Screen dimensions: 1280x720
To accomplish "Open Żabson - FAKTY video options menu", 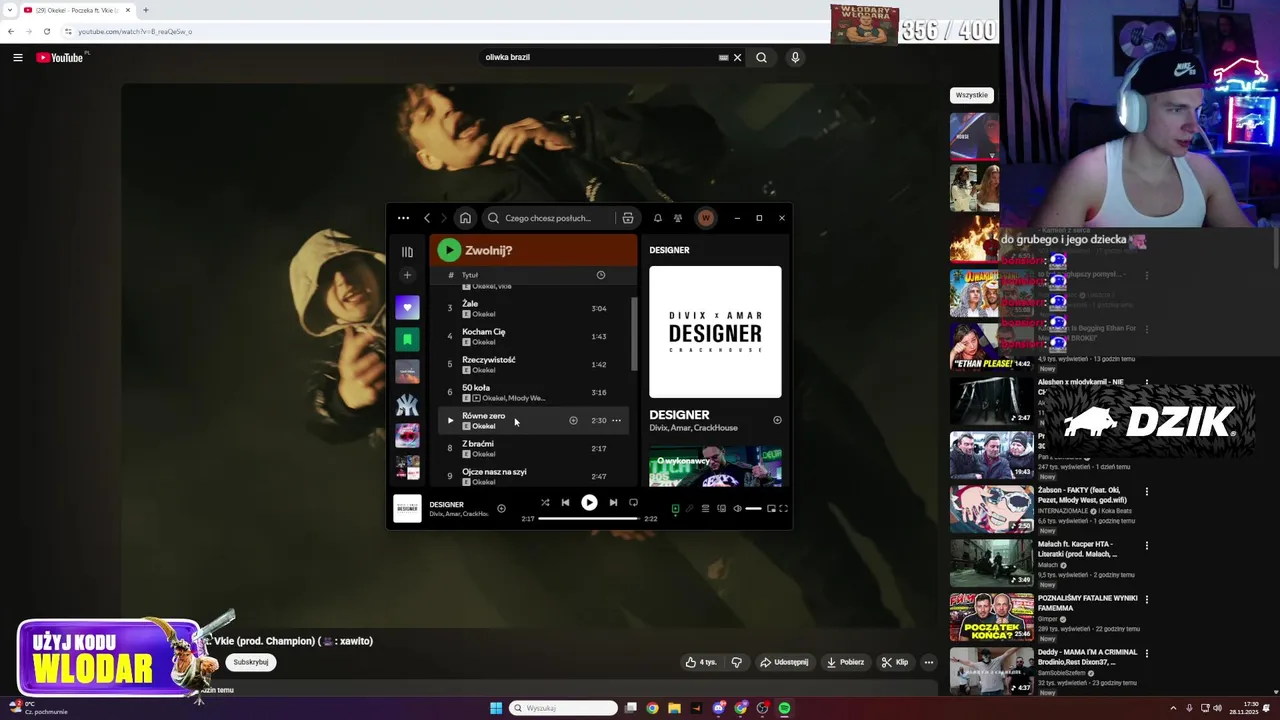I will [x=1147, y=492].
